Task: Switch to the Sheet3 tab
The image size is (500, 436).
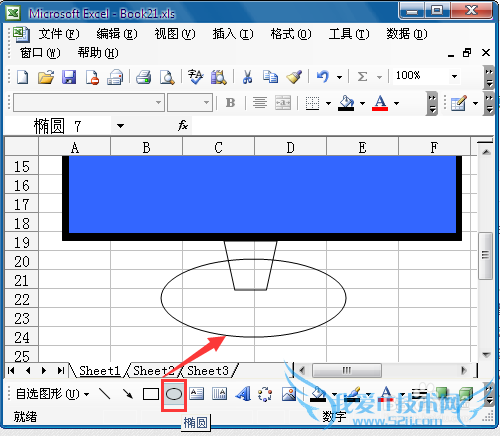Action: 208,371
